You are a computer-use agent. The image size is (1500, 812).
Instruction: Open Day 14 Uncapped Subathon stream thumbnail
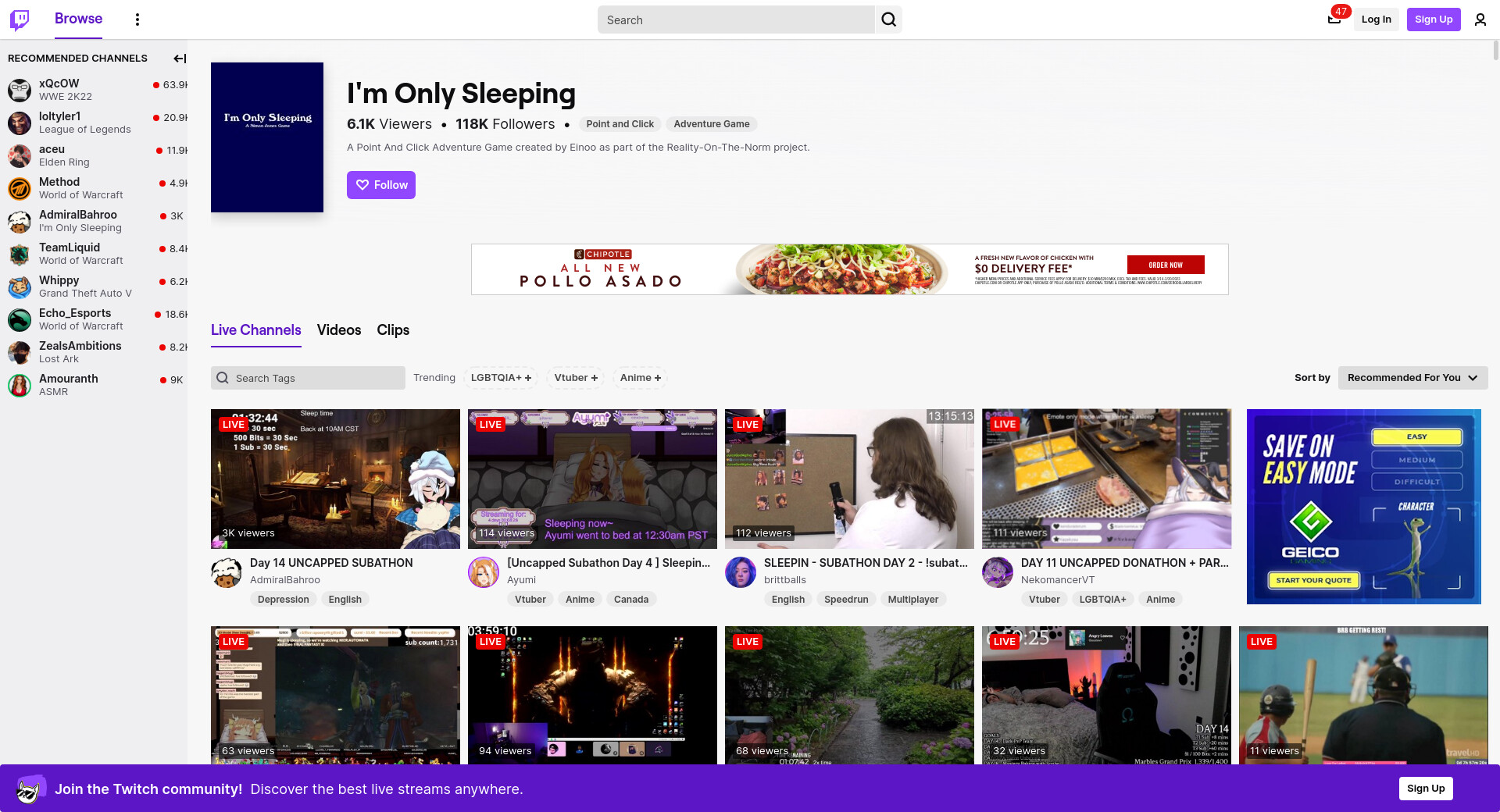pos(335,479)
